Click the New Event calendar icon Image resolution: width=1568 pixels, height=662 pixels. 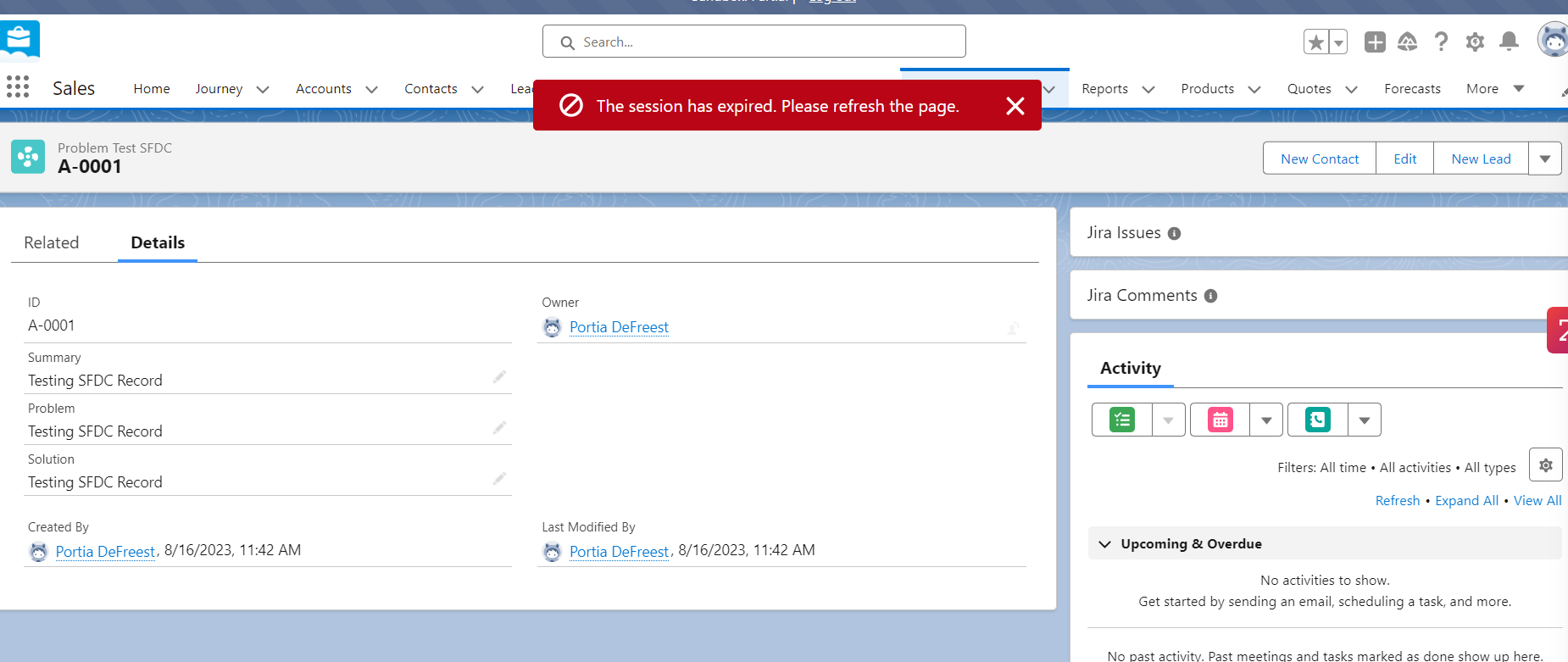click(1220, 420)
